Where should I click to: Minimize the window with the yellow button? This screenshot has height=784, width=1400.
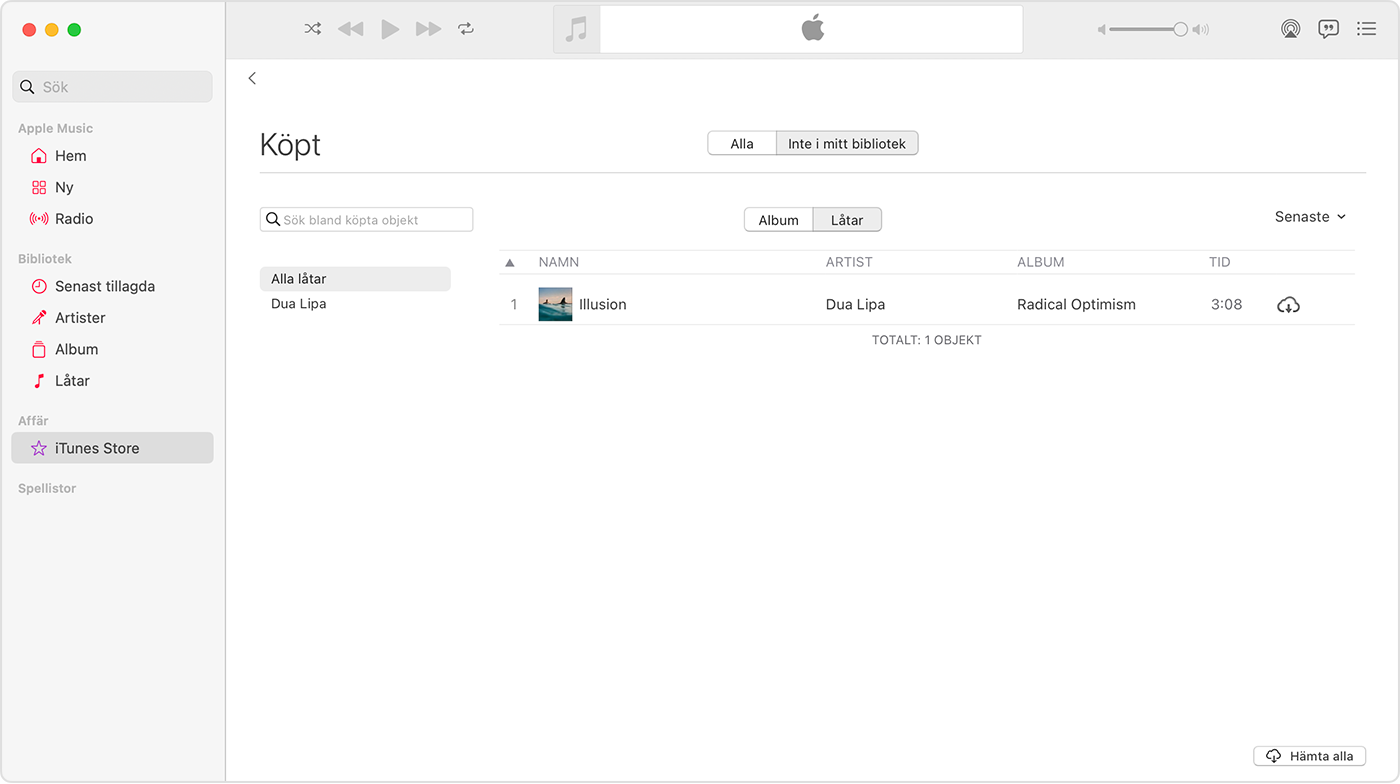click(52, 30)
